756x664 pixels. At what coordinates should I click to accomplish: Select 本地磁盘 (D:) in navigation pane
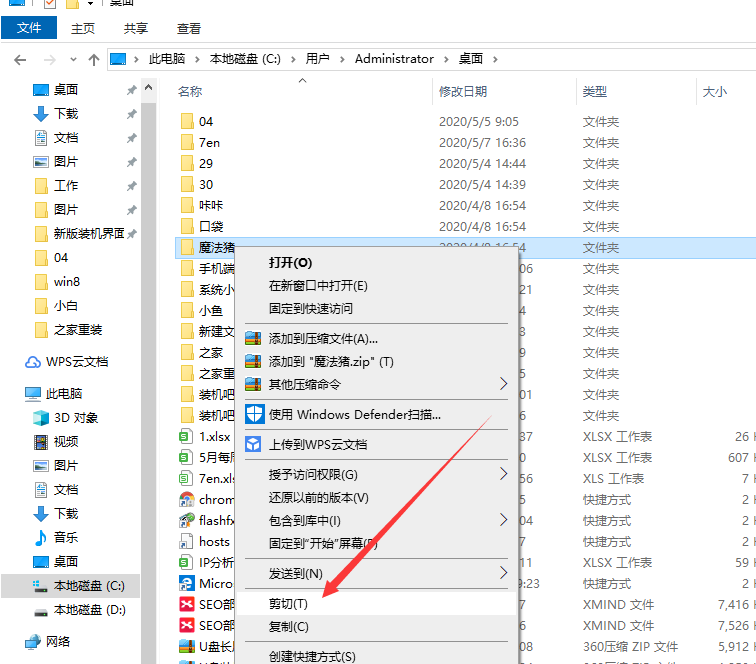click(x=90, y=610)
